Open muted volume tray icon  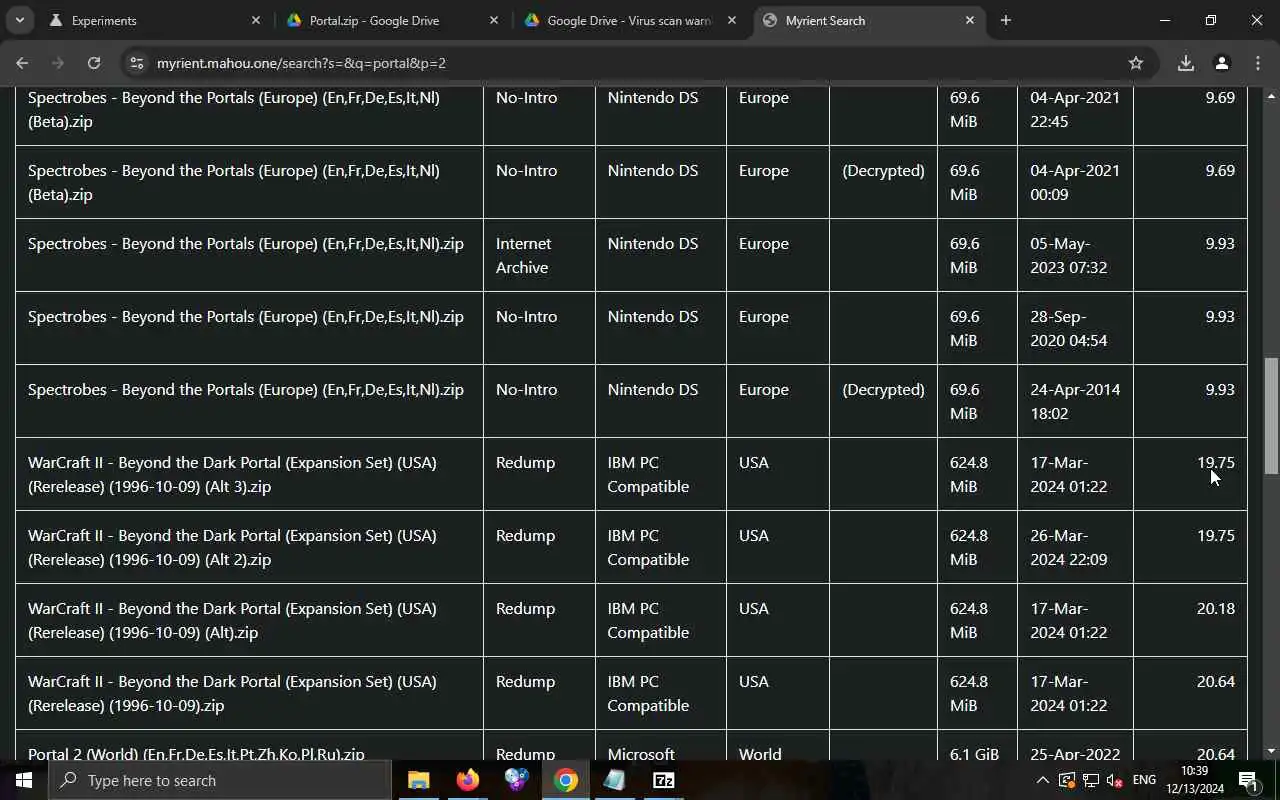[x=1114, y=780]
